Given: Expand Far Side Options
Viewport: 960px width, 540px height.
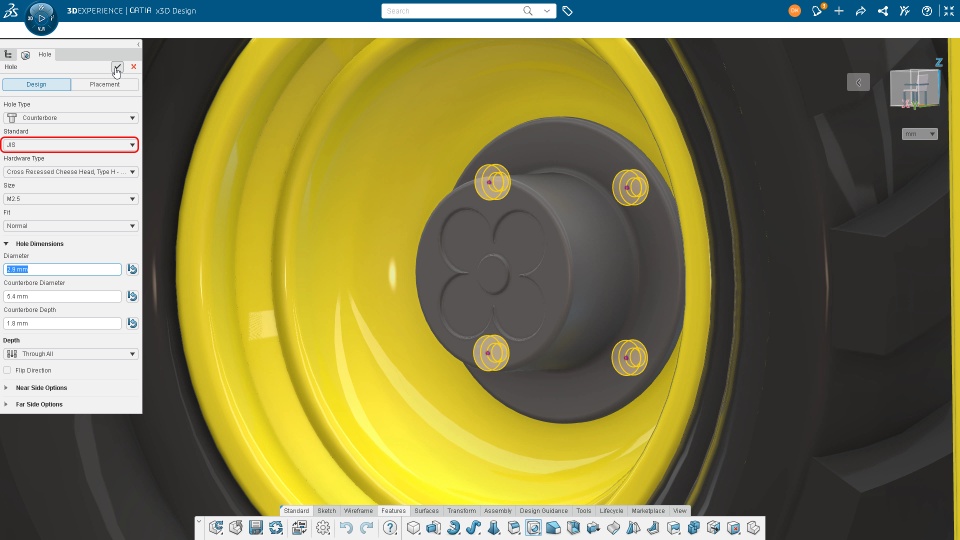Looking at the screenshot, I should 6,404.
